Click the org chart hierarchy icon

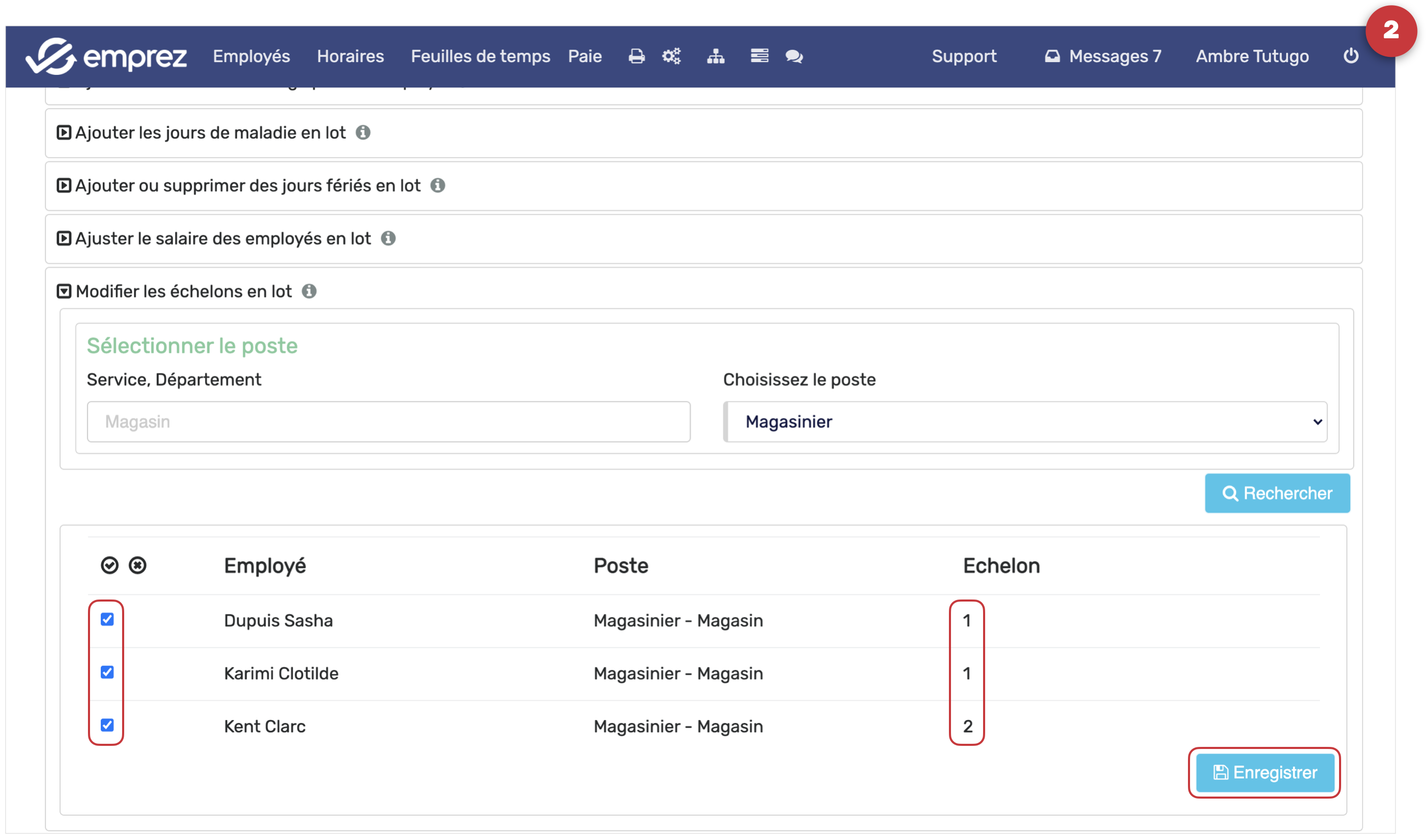[715, 56]
